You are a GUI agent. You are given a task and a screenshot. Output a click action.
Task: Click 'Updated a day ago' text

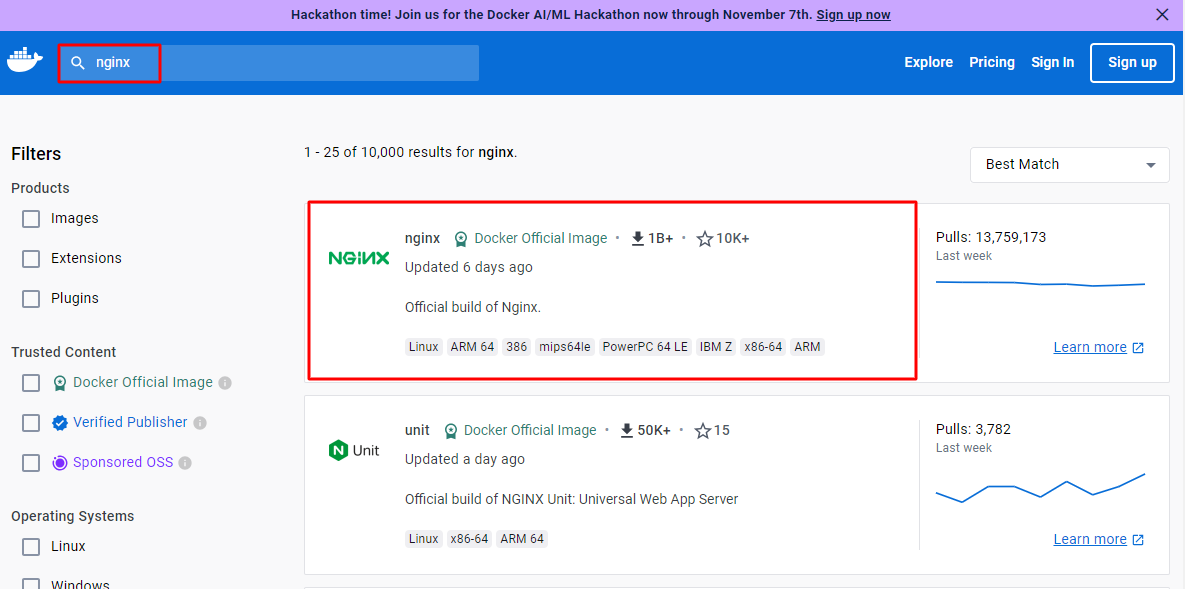465,459
